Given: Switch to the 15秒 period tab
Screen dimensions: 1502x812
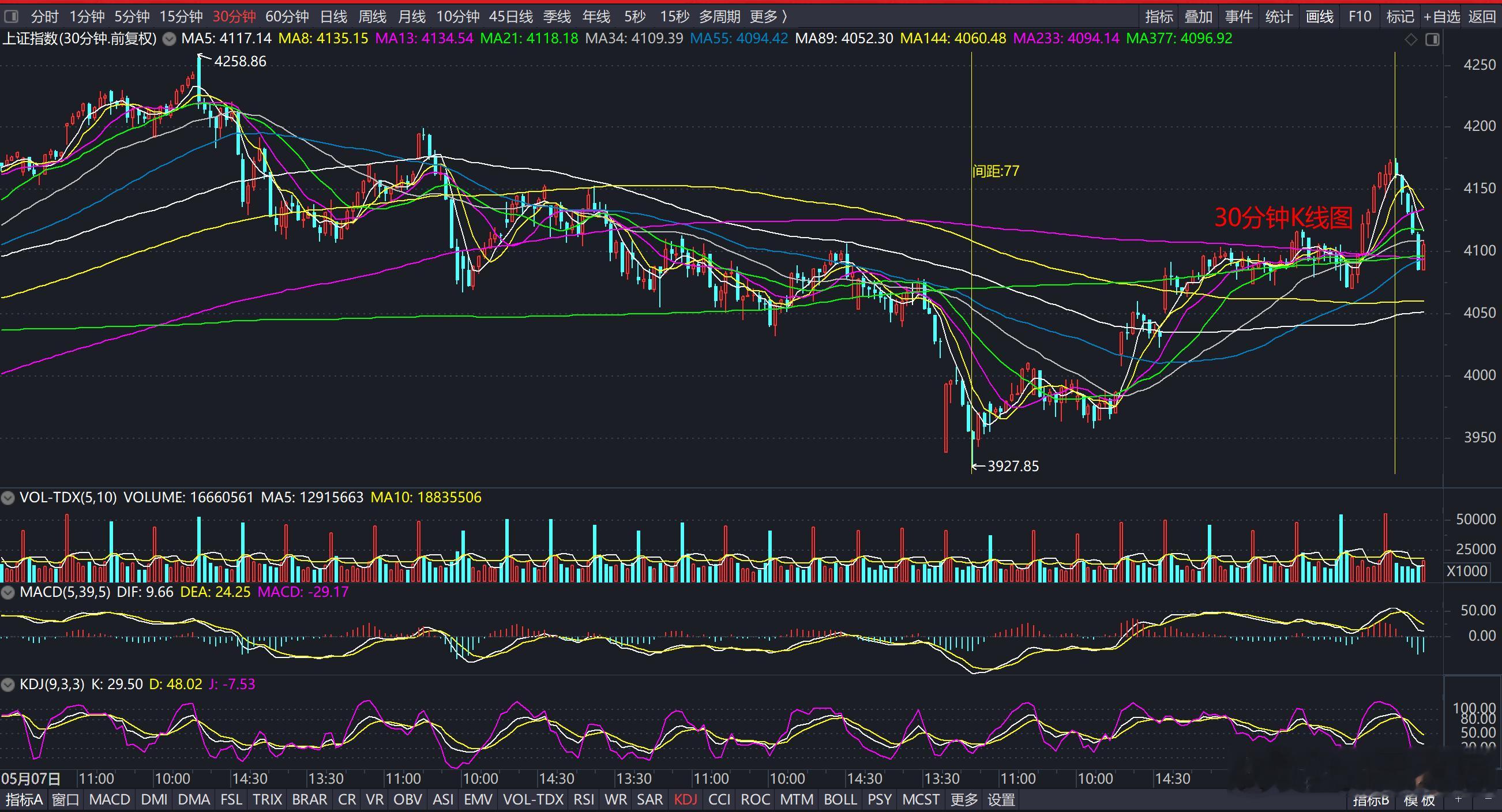Looking at the screenshot, I should (675, 16).
